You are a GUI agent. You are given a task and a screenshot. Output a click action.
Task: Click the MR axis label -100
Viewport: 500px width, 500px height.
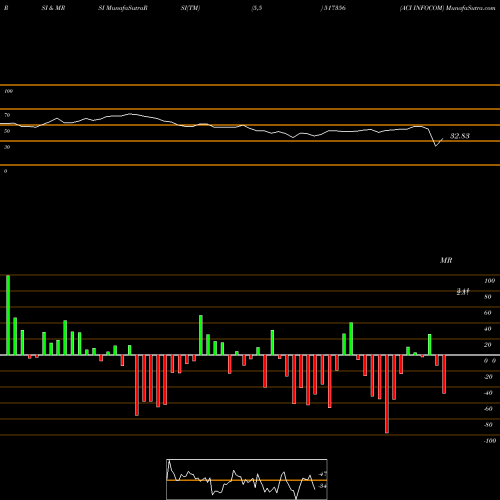pyautogui.click(x=490, y=441)
